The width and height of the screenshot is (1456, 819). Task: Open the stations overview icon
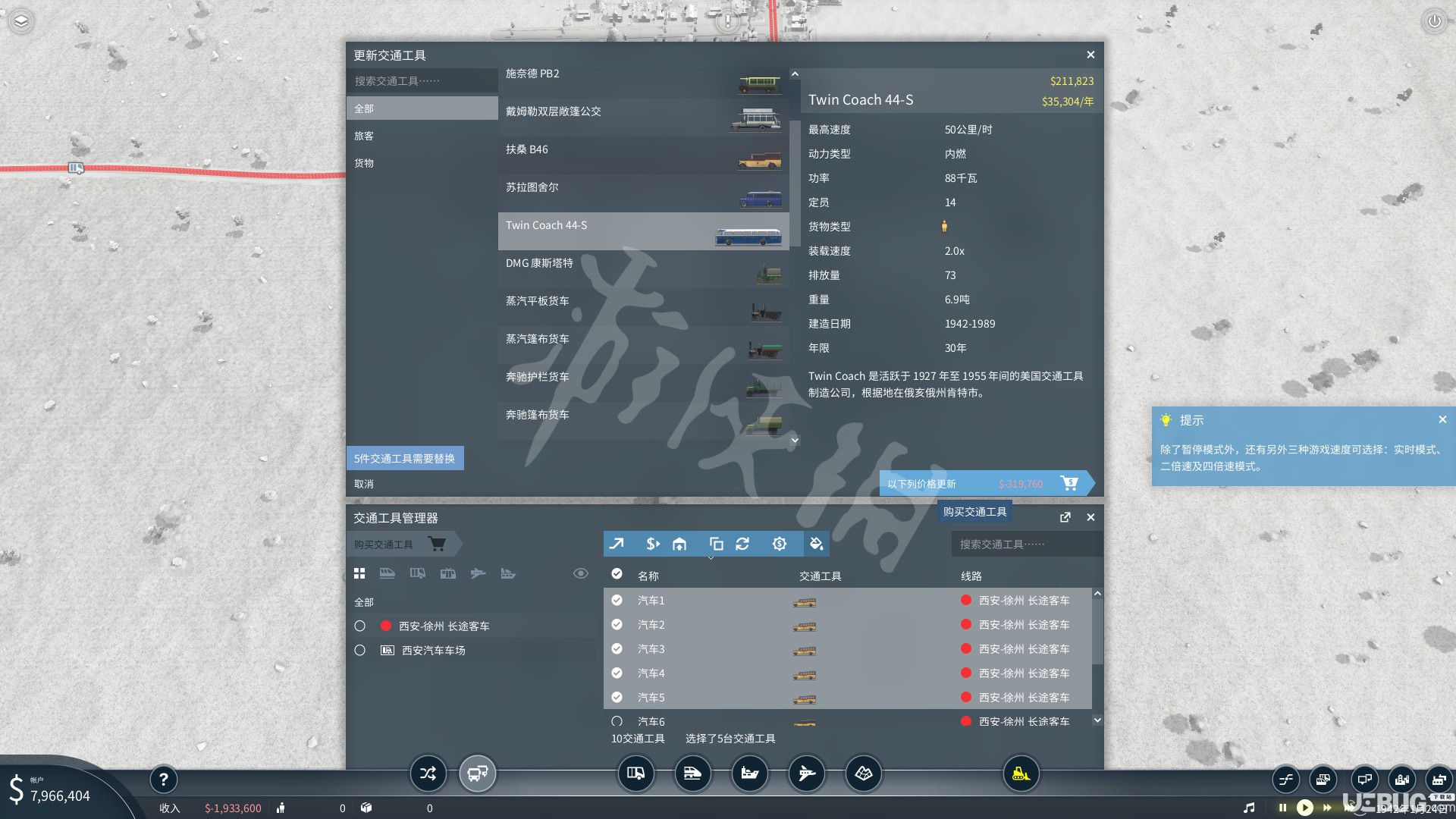click(1323, 779)
